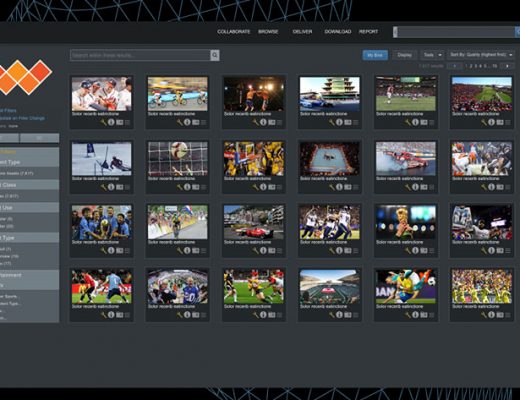Click filmstrip icon under cyclists card
Image resolution: width=520 pixels, height=400 pixels.
pyautogui.click(x=195, y=122)
